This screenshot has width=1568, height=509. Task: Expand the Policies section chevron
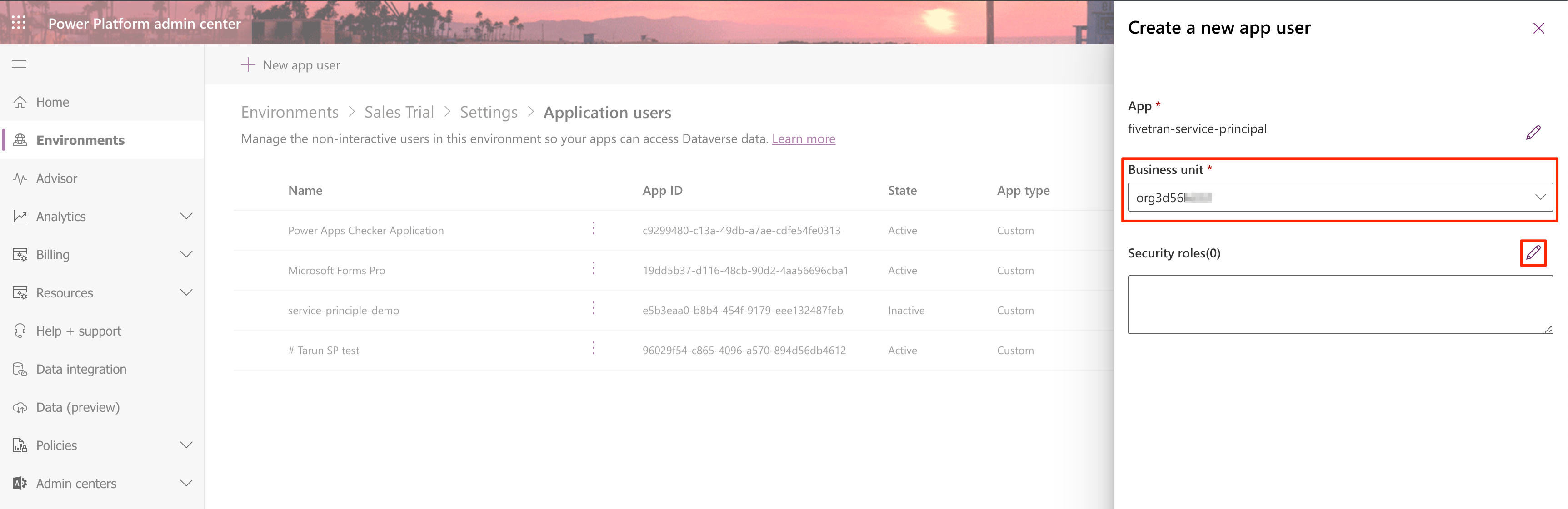(x=186, y=445)
